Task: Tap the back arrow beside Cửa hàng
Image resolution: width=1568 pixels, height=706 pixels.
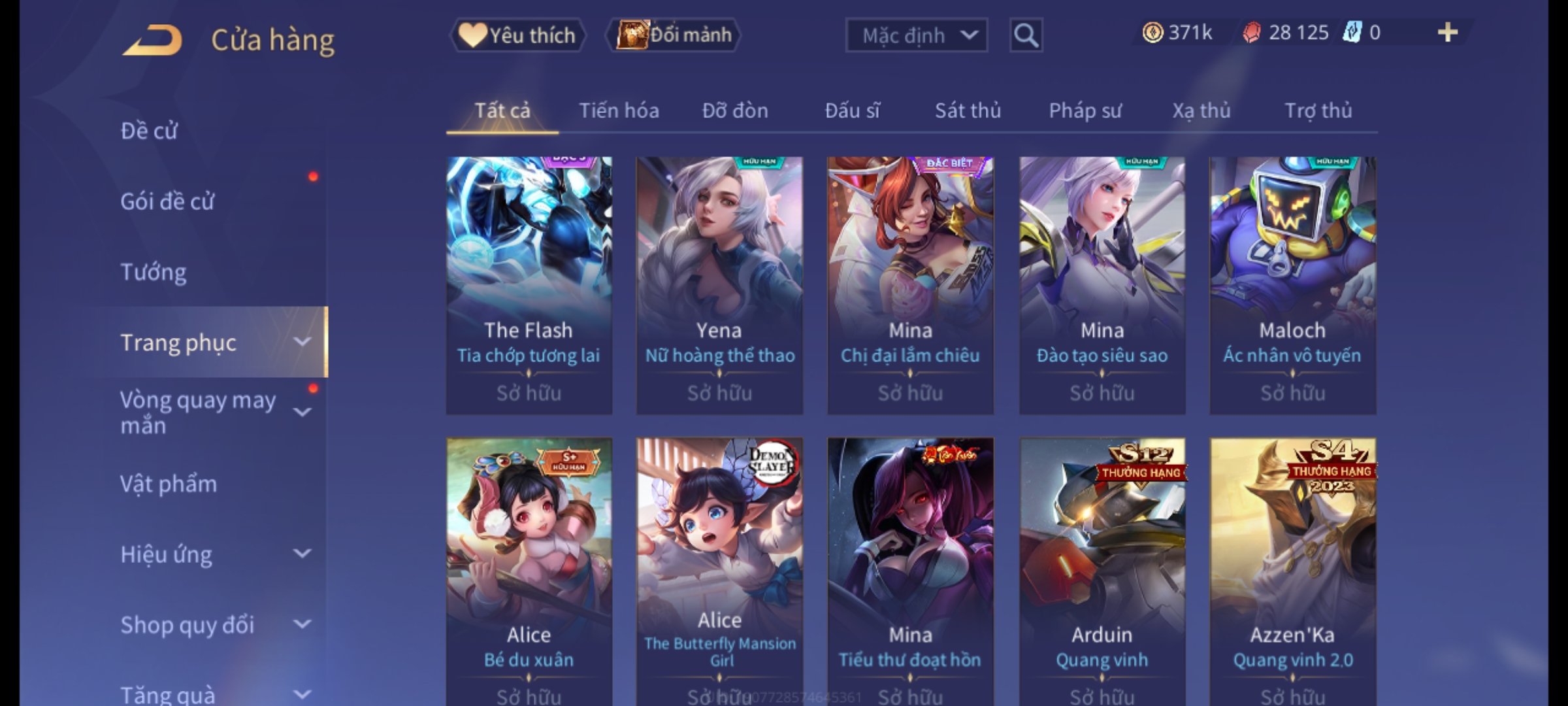Action: pos(152,40)
